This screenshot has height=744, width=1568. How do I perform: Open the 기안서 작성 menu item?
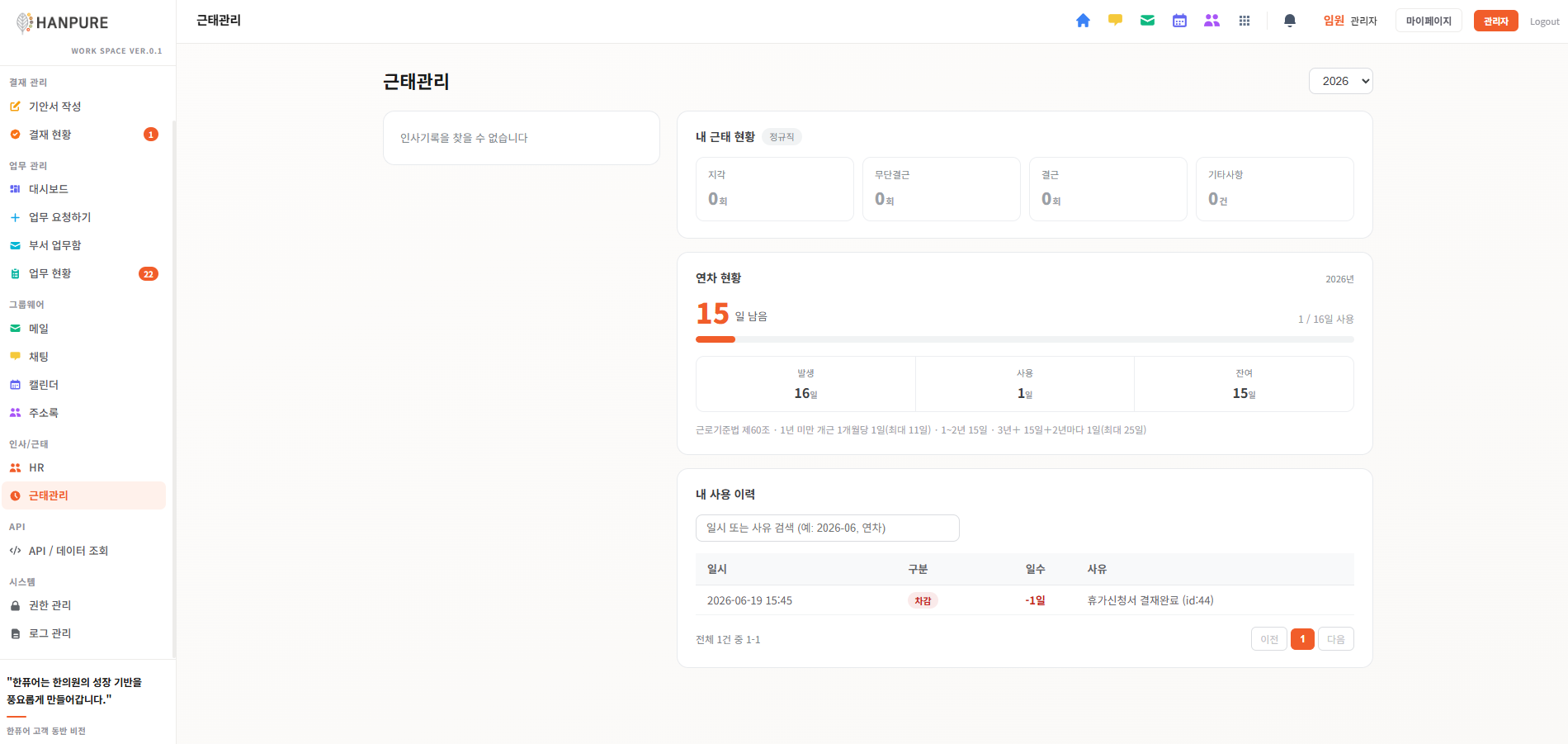click(x=84, y=107)
